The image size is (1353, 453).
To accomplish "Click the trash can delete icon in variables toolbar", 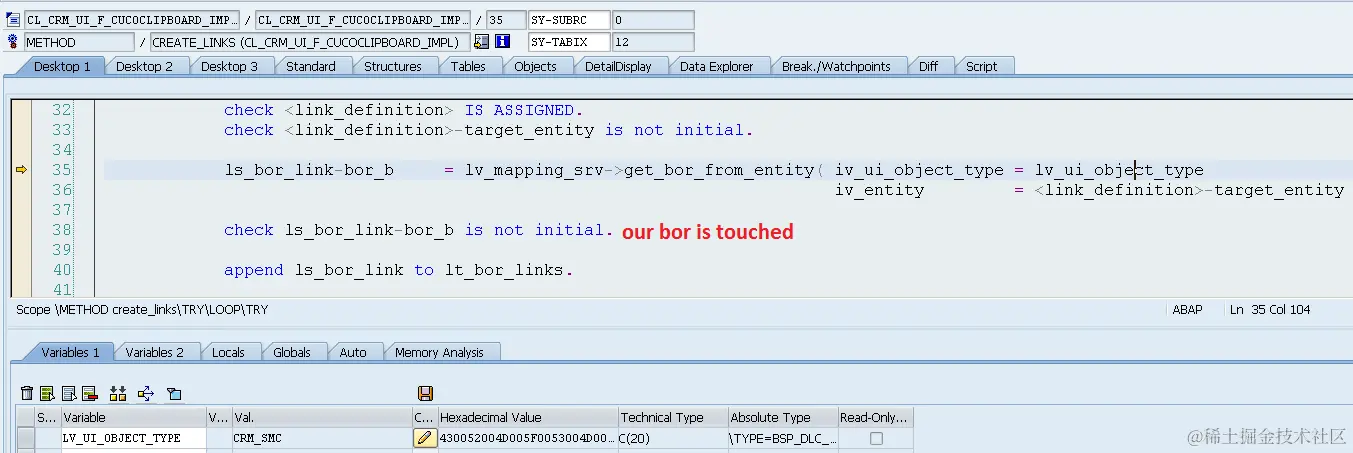I will [x=27, y=394].
